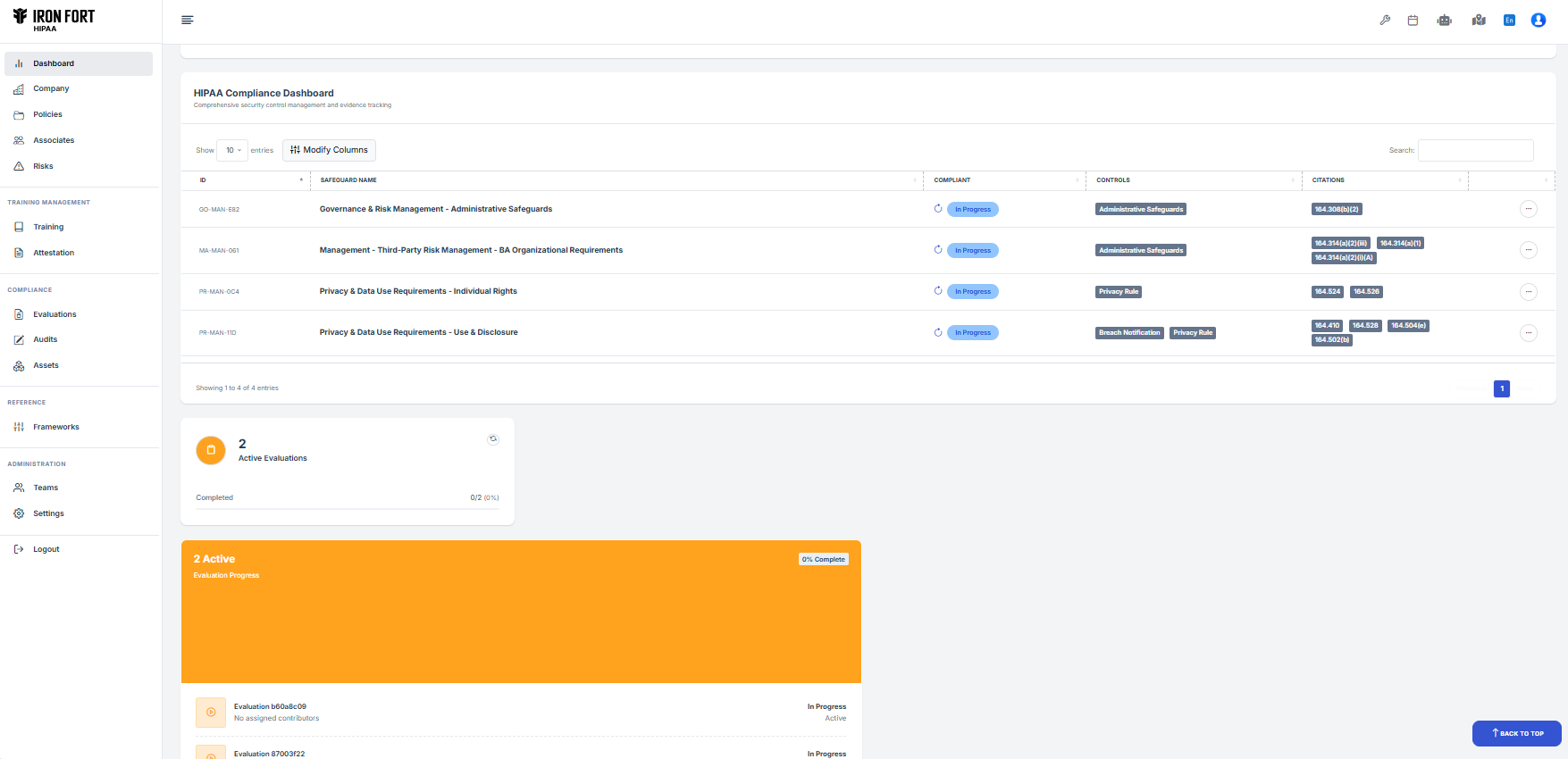Viewport: 1568px width, 759px height.
Task: Open Frameworks from the sidebar Reference section
Action: (55, 427)
